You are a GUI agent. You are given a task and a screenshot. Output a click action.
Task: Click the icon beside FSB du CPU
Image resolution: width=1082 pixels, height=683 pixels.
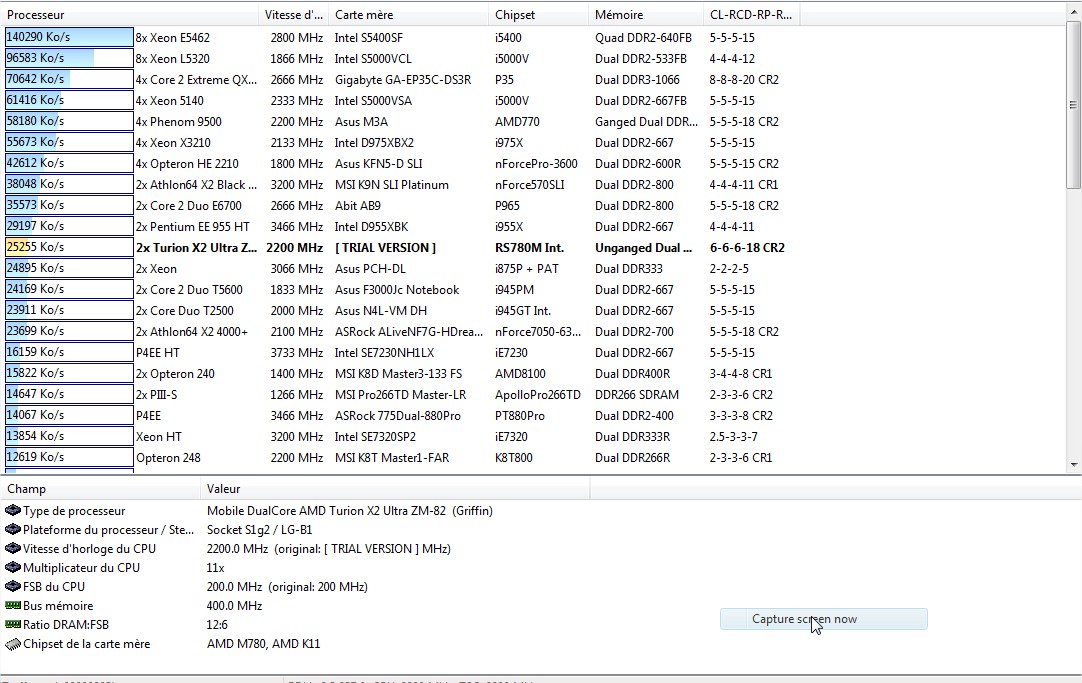(12, 586)
